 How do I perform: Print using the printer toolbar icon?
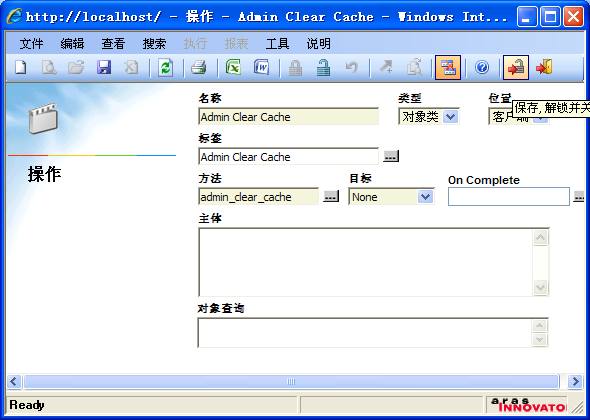click(199, 68)
